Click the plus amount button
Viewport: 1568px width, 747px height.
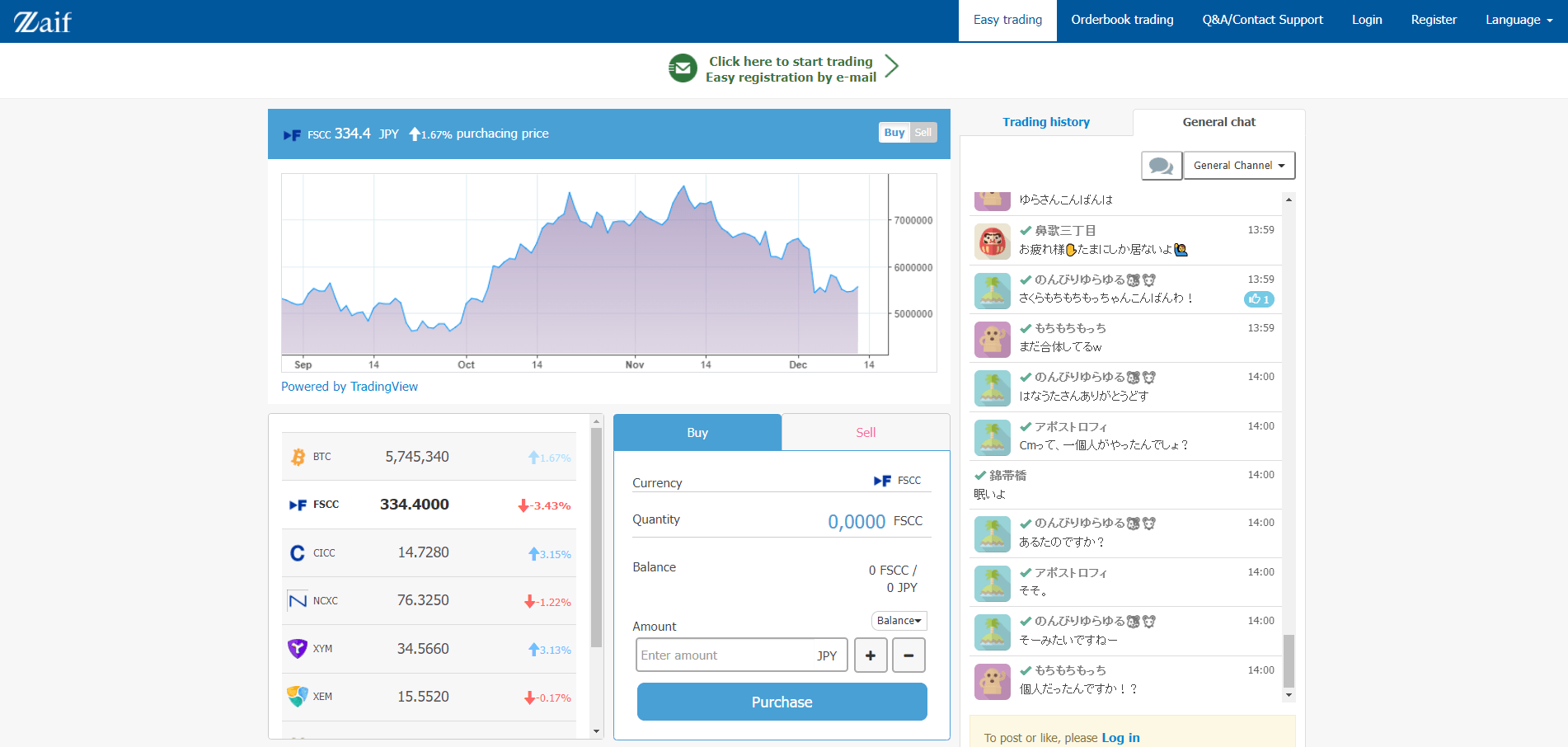[871, 655]
